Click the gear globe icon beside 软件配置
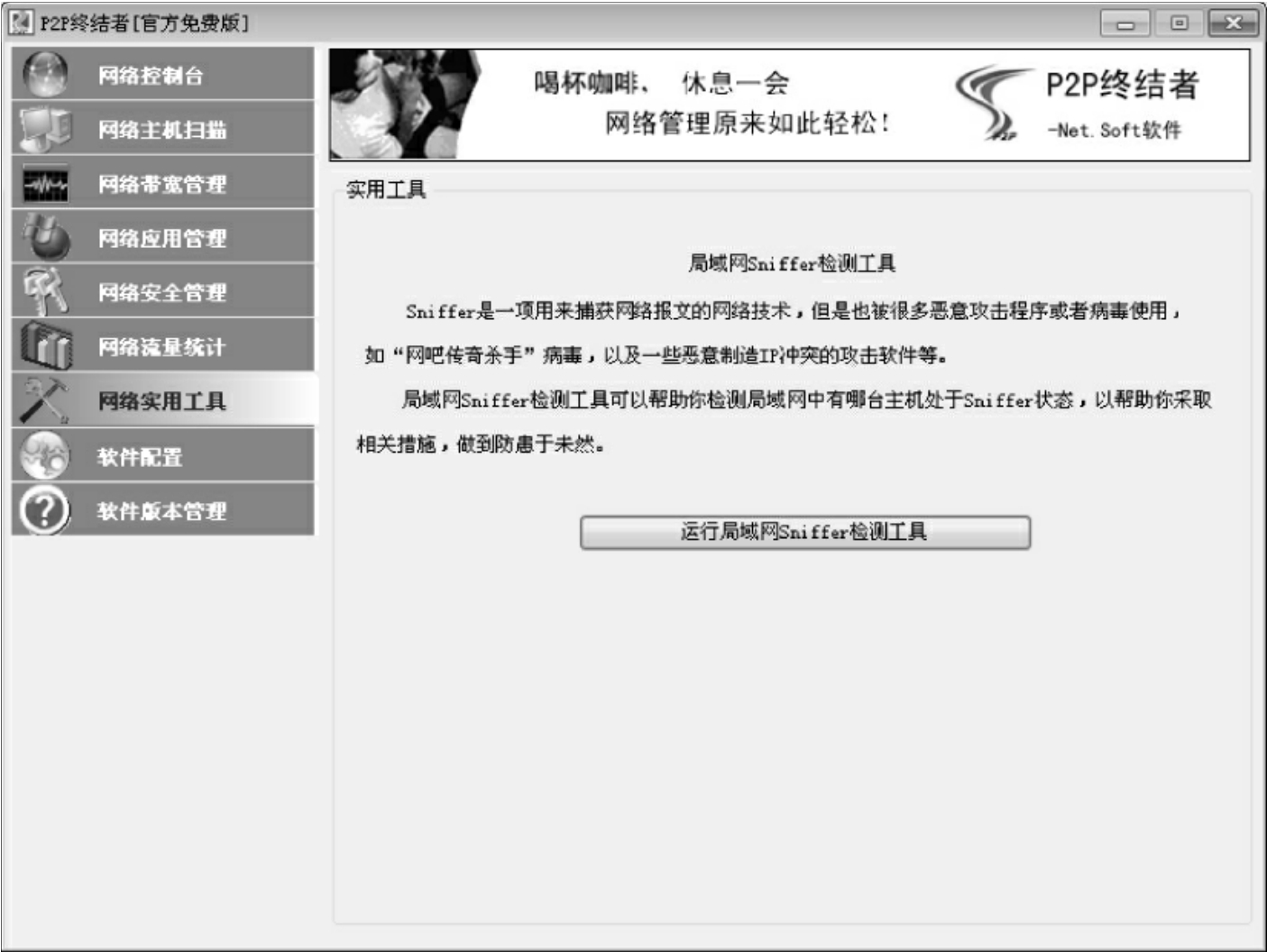Screen dimensions: 1267x952 [x=45, y=455]
